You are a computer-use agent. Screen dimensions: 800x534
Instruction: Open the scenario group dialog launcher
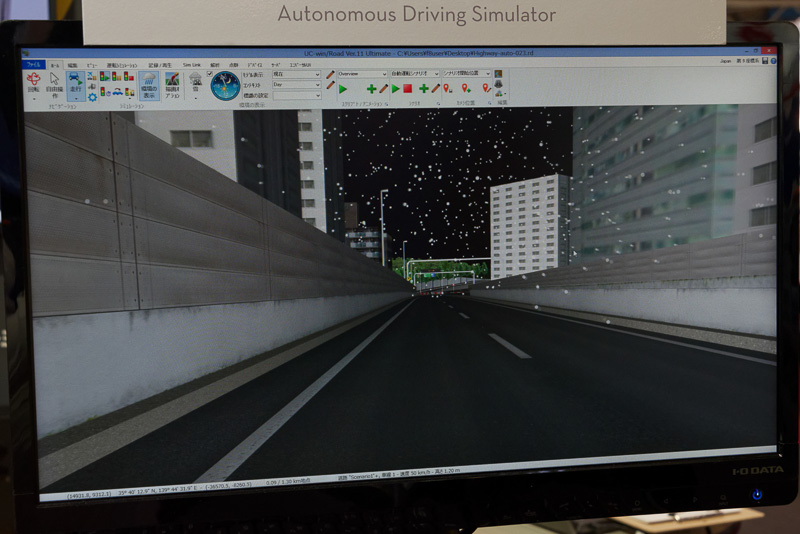pyautogui.click(x=438, y=104)
